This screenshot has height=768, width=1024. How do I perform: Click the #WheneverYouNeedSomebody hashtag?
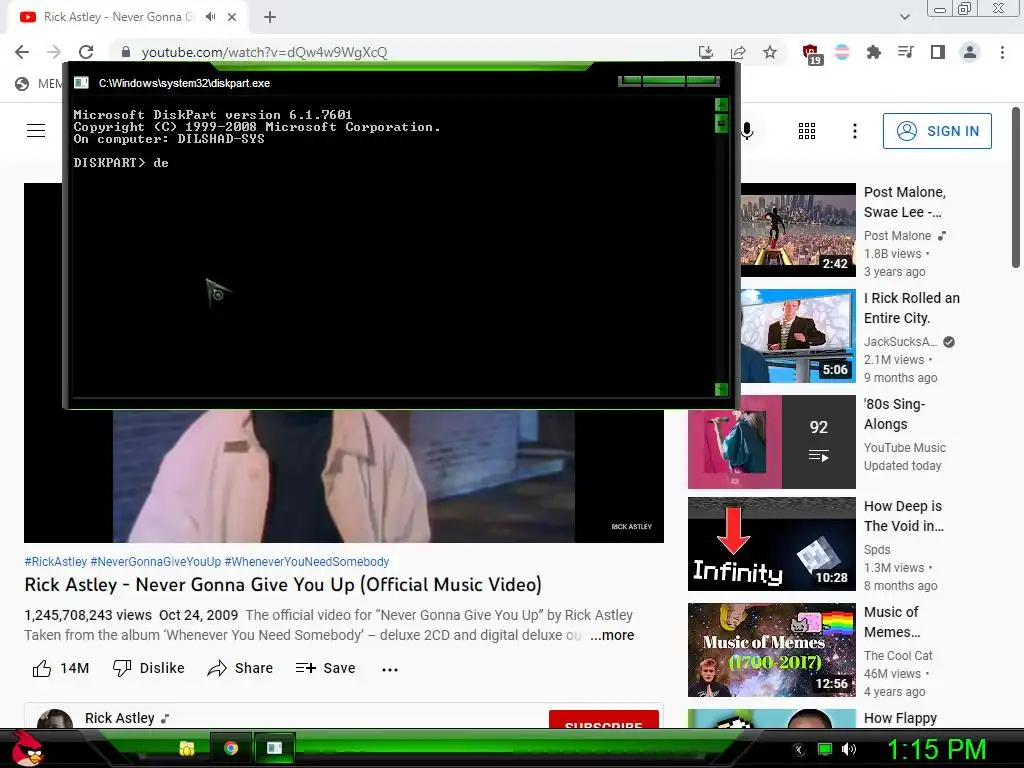[x=307, y=562]
